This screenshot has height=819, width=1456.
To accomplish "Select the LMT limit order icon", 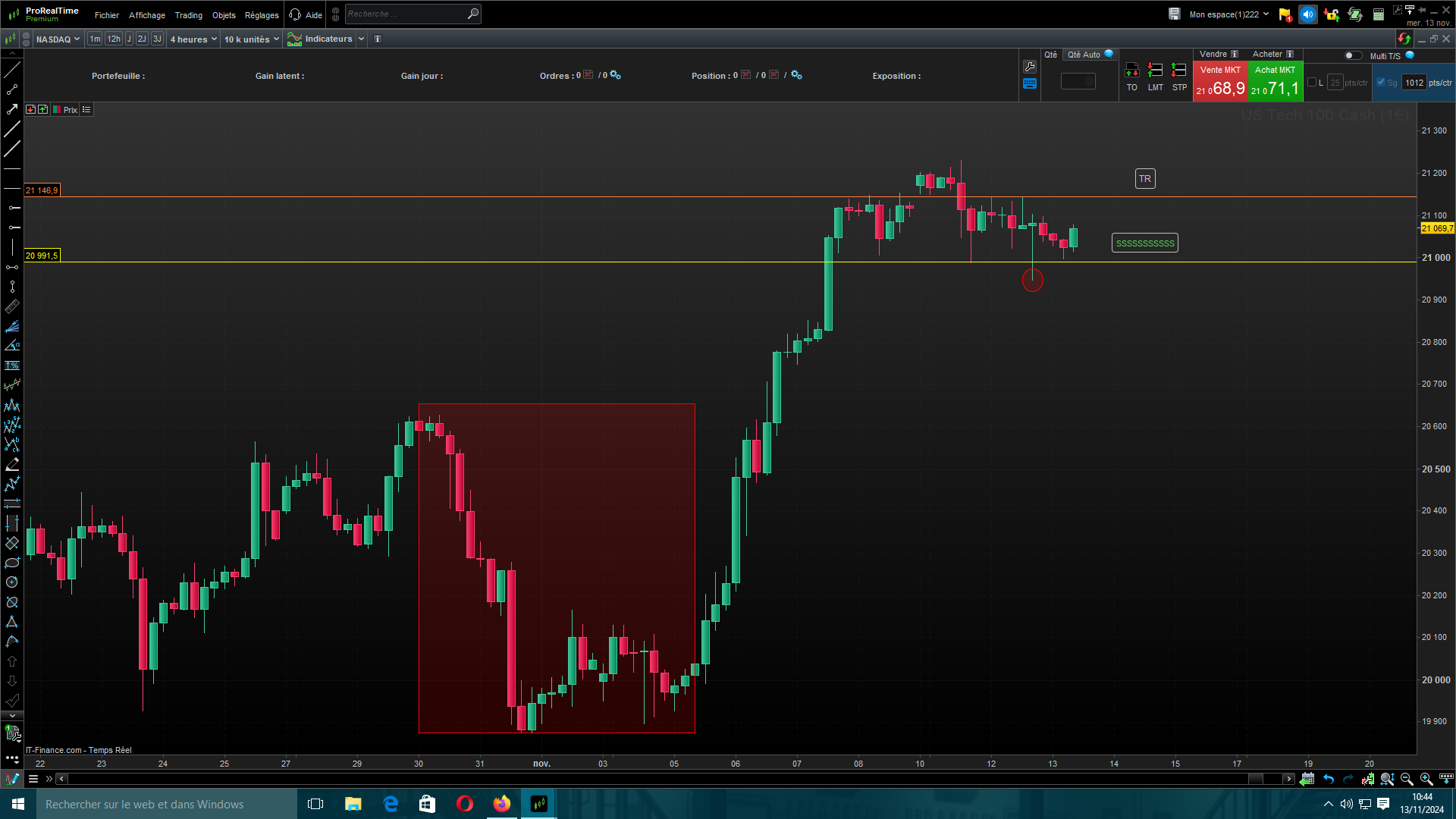I will coord(1155,71).
